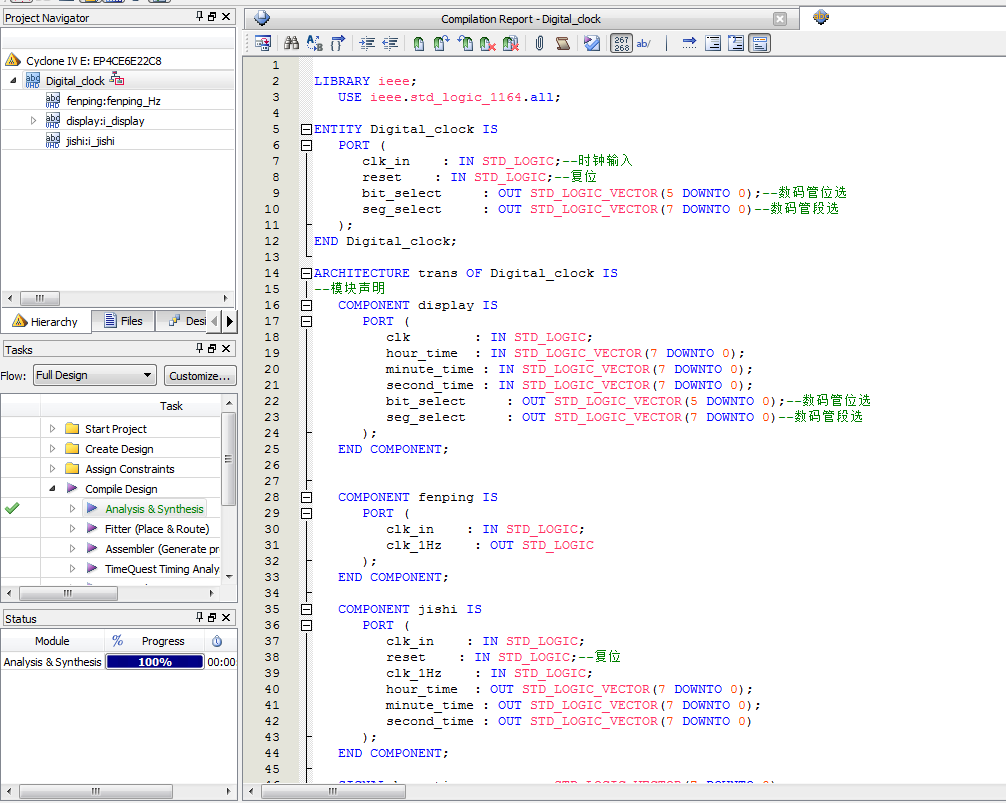Click the detach window toolbar icon

(x=263, y=43)
